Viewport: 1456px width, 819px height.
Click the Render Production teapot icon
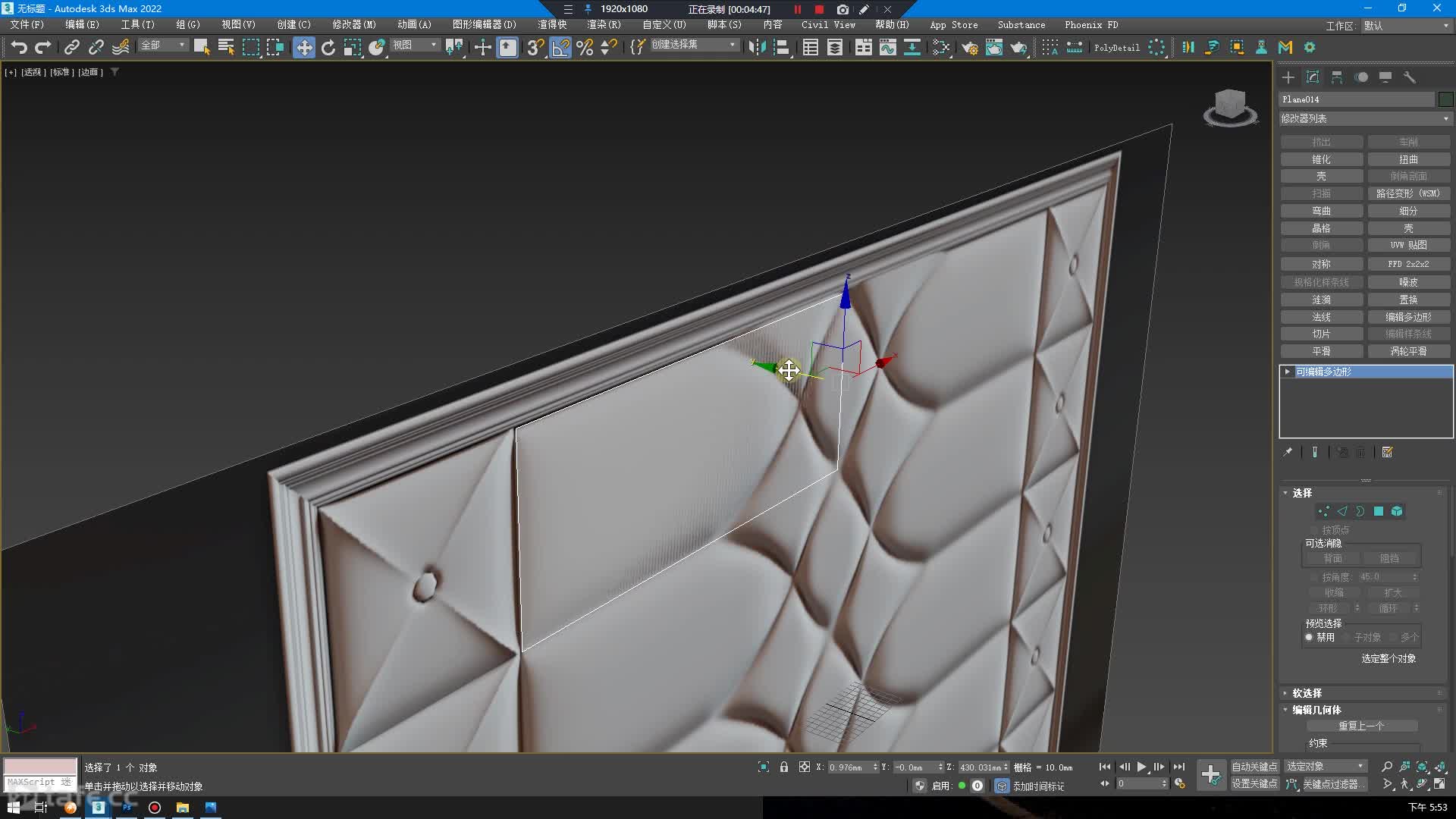pos(1018,47)
